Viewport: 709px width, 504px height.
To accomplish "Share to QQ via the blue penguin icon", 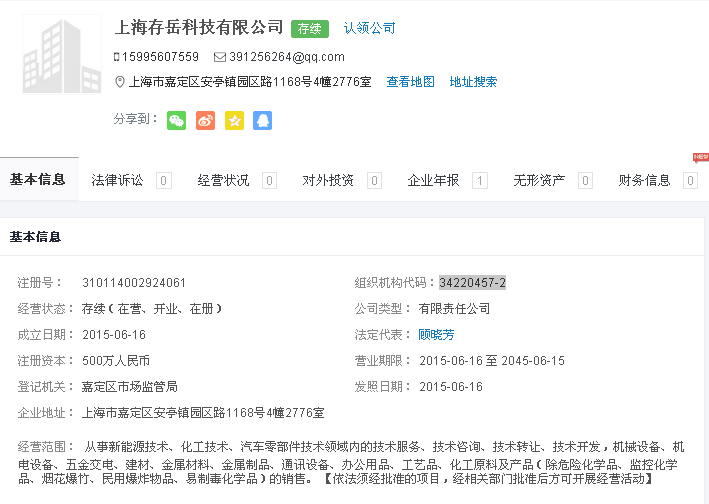I will 262,120.
